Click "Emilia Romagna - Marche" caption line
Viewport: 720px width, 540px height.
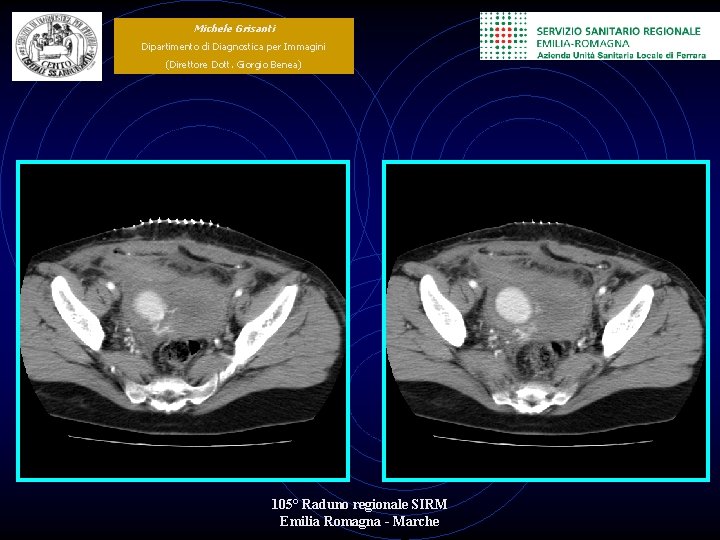pyautogui.click(x=359, y=522)
